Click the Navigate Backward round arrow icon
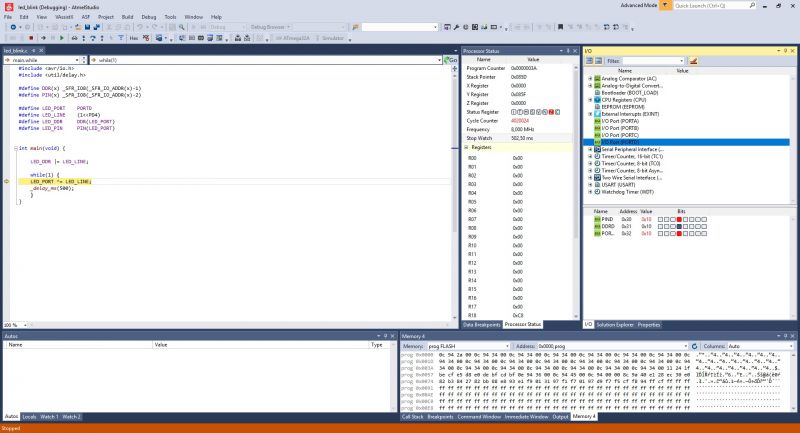The height and width of the screenshot is (433, 800). [x=13, y=27]
